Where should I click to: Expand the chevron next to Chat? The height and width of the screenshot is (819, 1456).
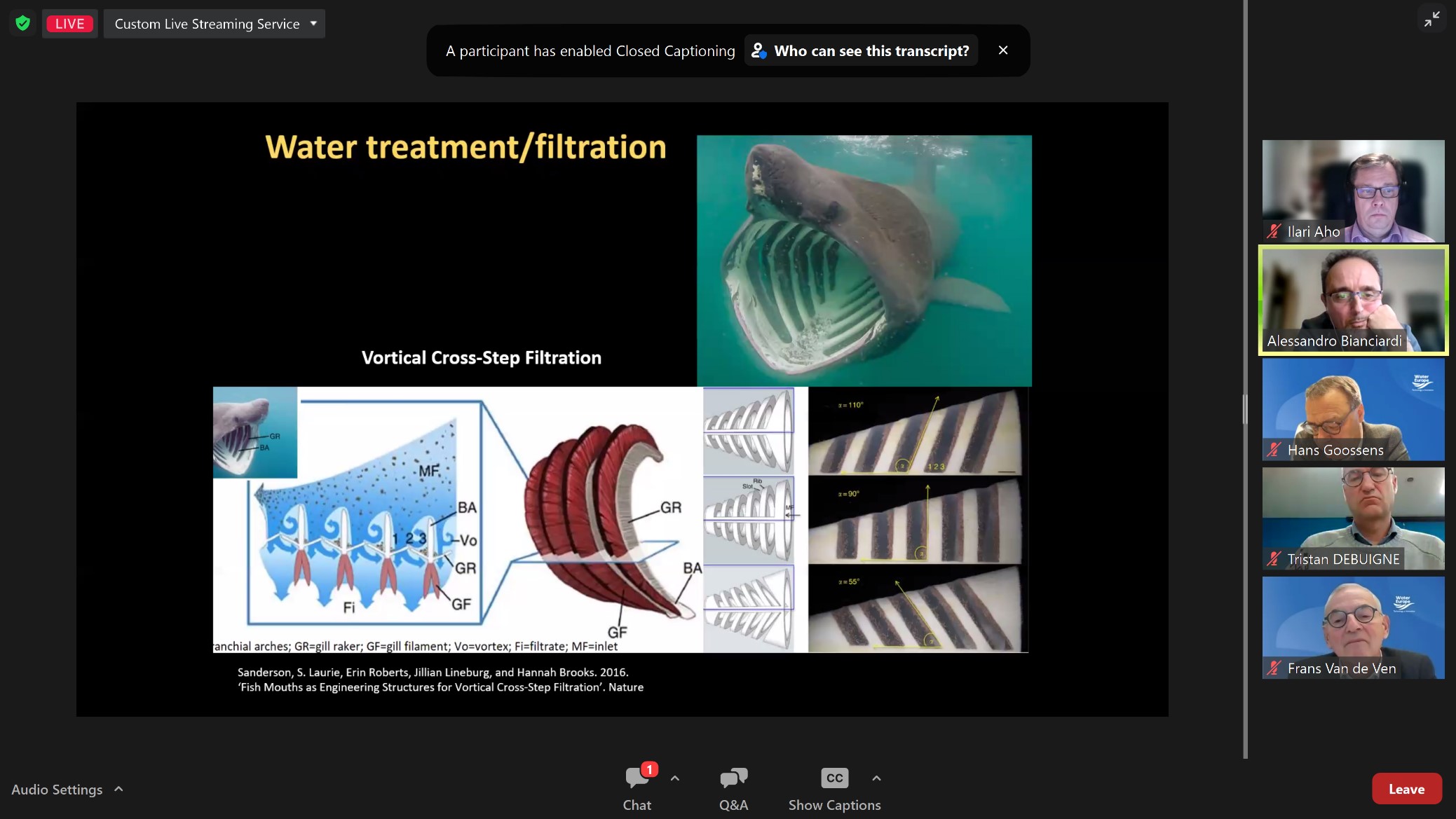[674, 778]
